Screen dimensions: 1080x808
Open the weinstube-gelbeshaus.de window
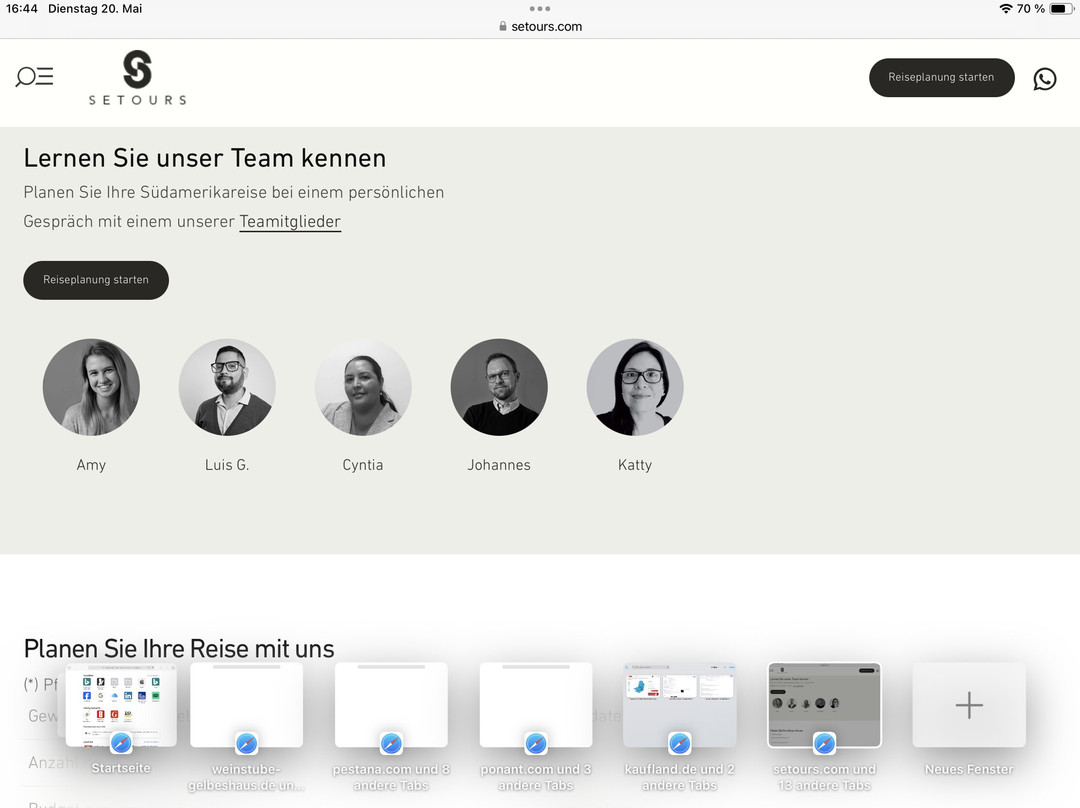coord(246,704)
